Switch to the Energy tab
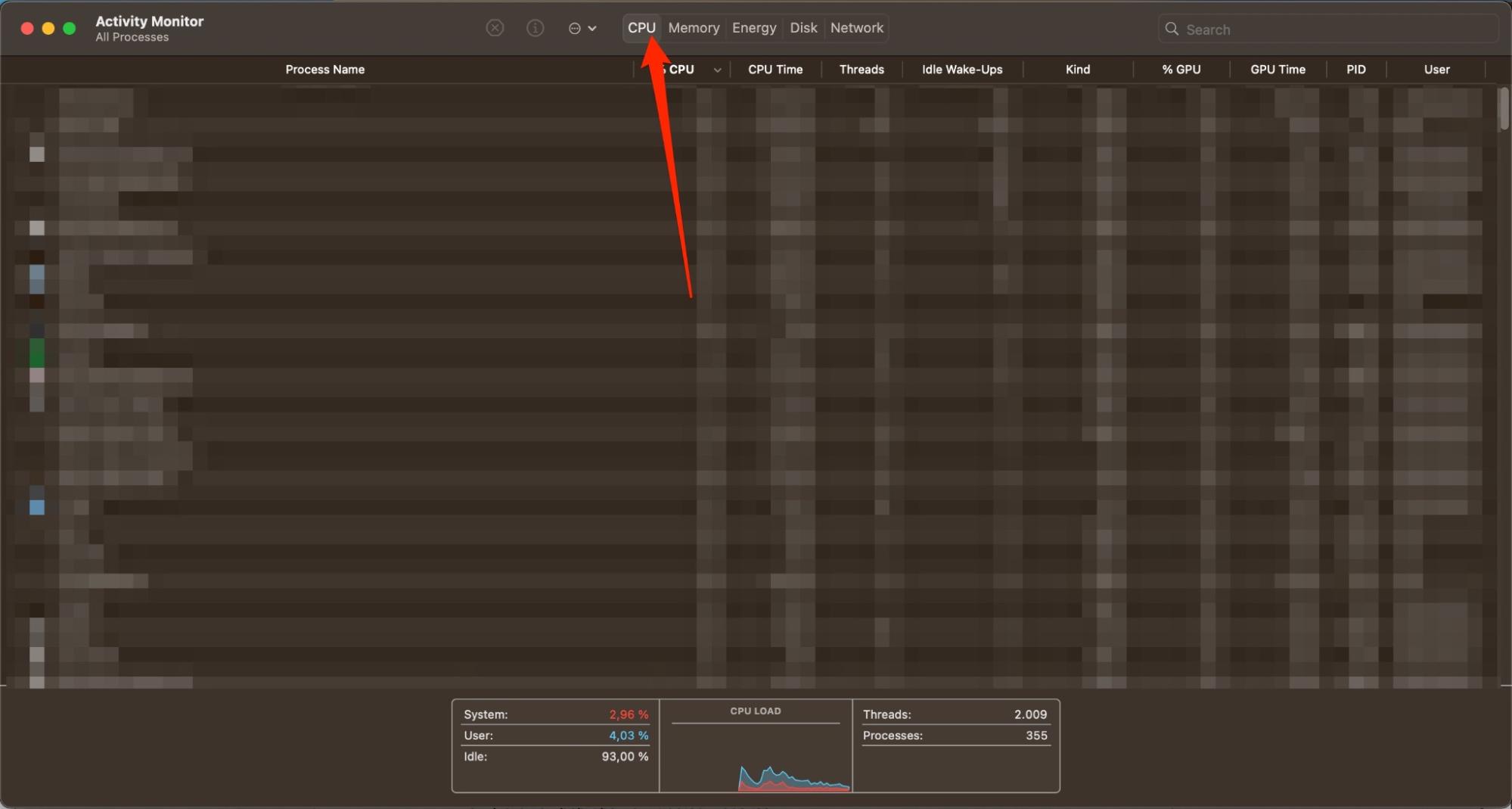 [754, 28]
